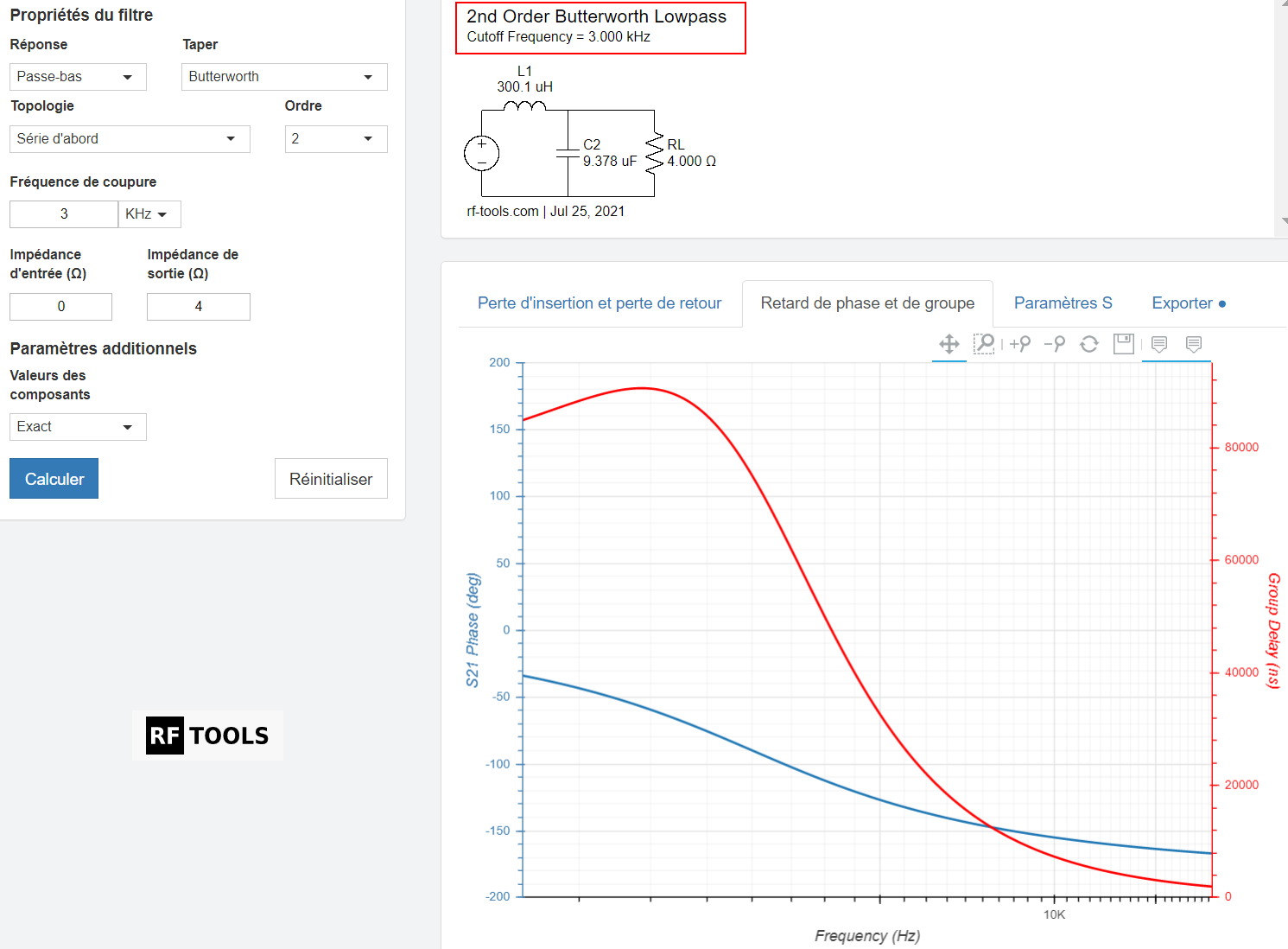
Task: Click the Fréquence de coupure input field
Action: coord(64,214)
